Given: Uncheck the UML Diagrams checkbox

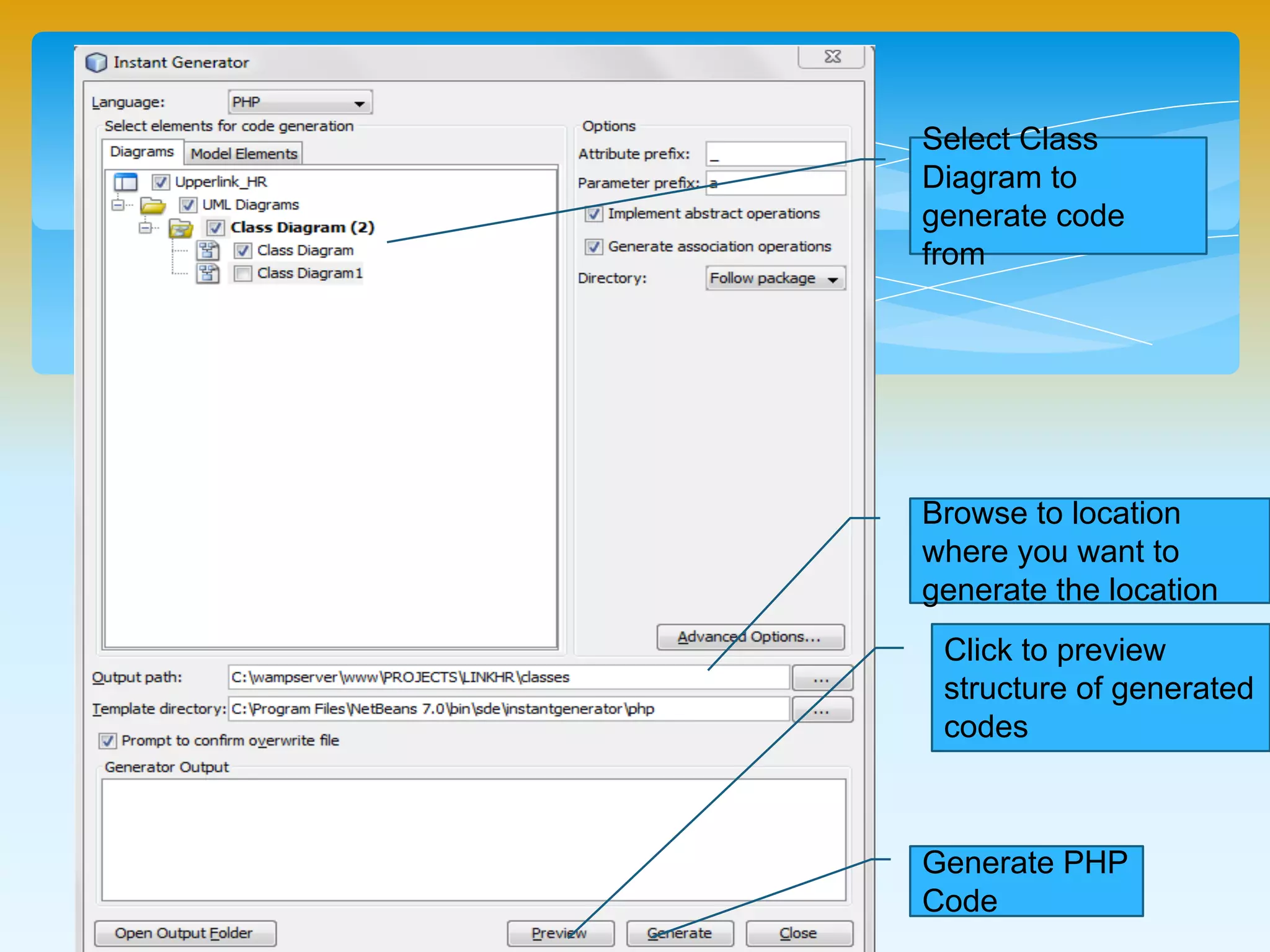Looking at the screenshot, I should click(188, 205).
